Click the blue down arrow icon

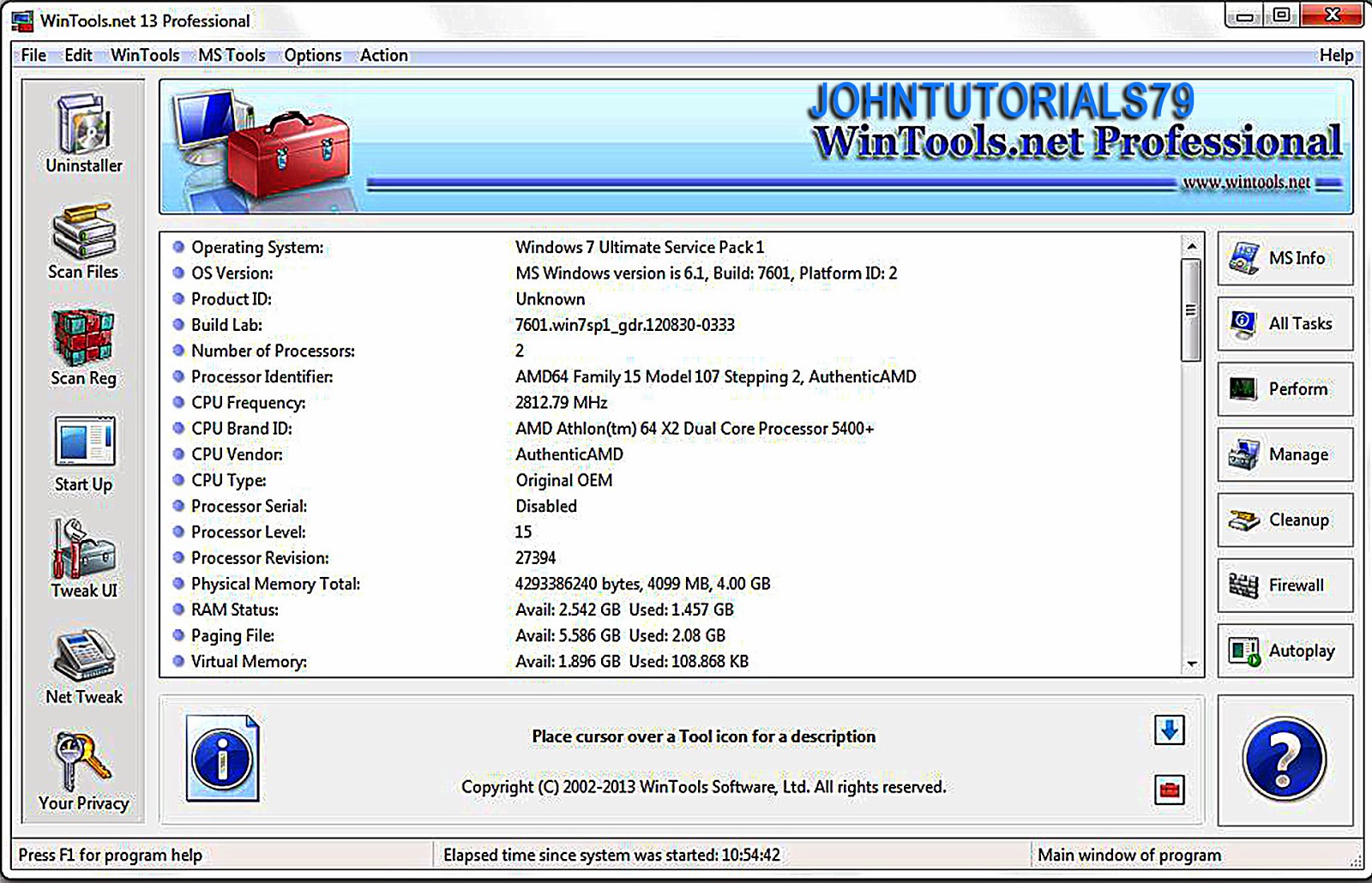pyautogui.click(x=1170, y=730)
